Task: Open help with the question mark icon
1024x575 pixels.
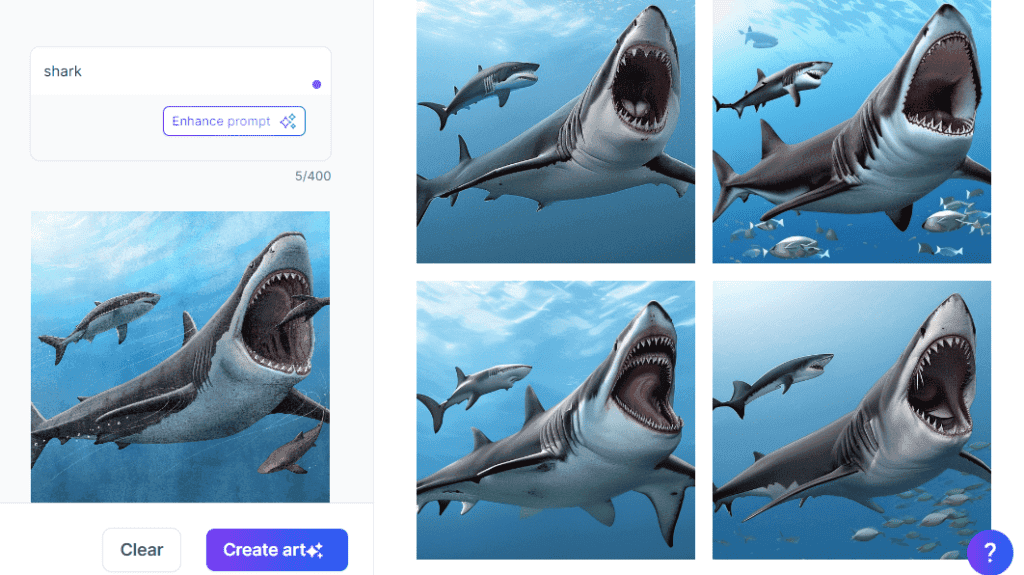Action: (989, 551)
